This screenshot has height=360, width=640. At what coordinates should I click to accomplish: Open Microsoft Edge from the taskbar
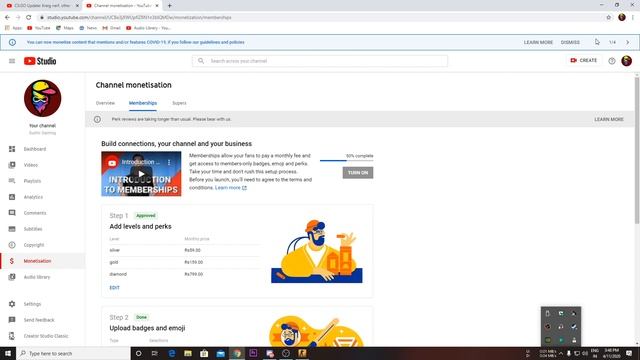pos(171,353)
